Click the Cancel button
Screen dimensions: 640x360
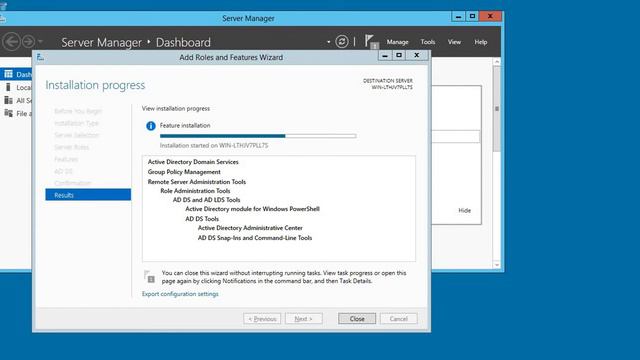pyautogui.click(x=398, y=319)
